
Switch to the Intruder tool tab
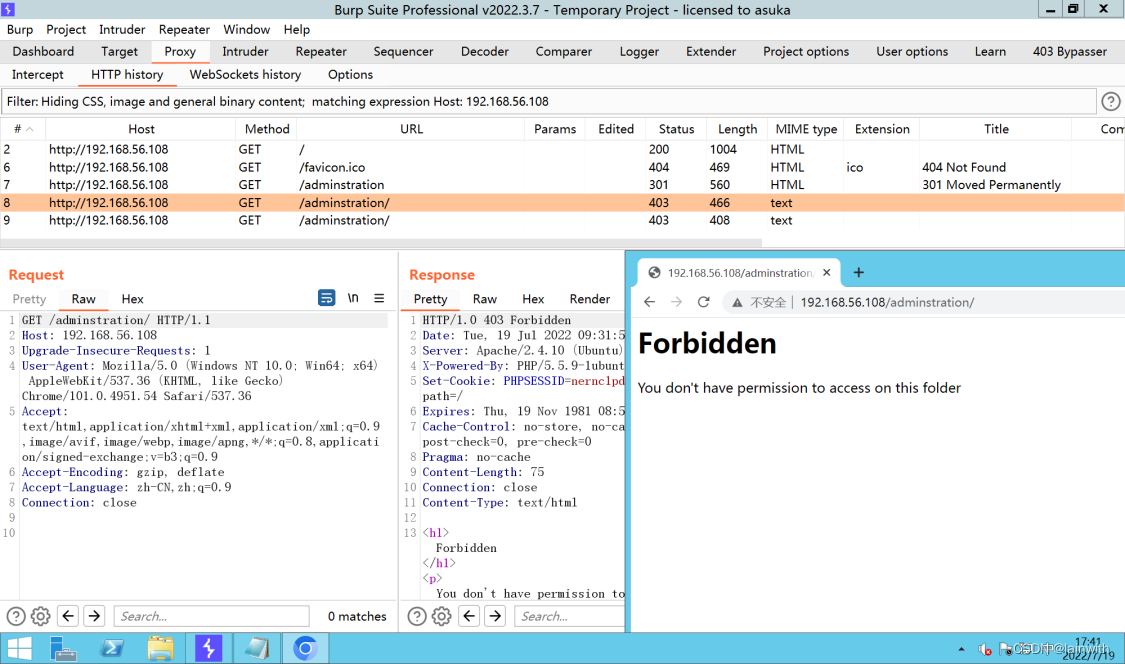click(245, 52)
